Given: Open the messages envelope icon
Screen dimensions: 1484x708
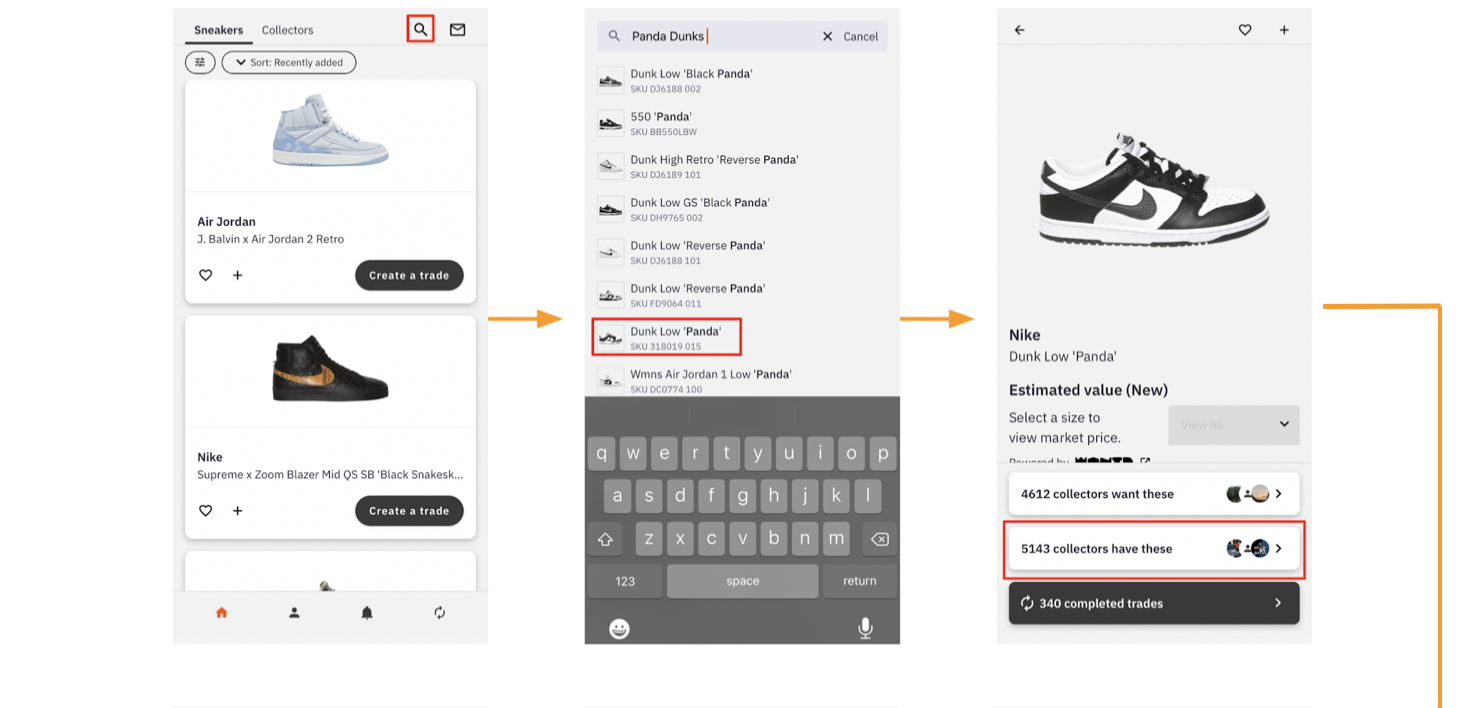Looking at the screenshot, I should (457, 30).
